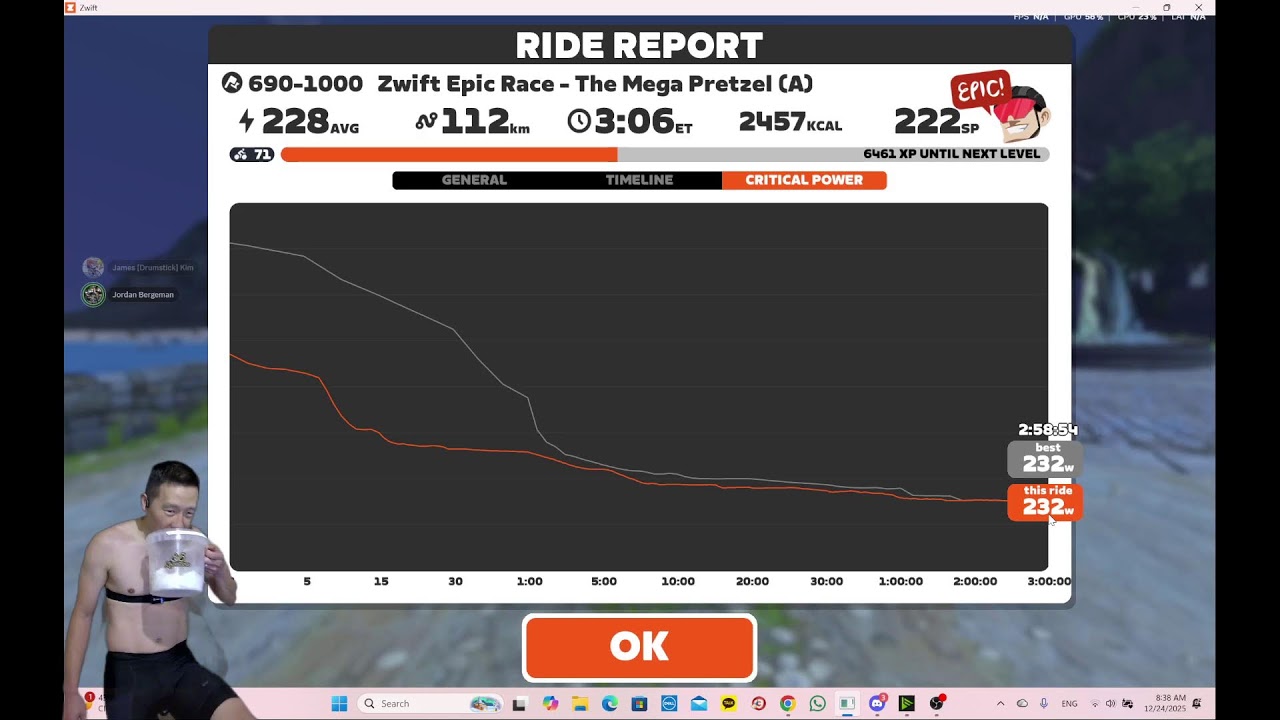The image size is (1280, 720).
Task: Click the battery status tray icon
Action: point(1127,704)
